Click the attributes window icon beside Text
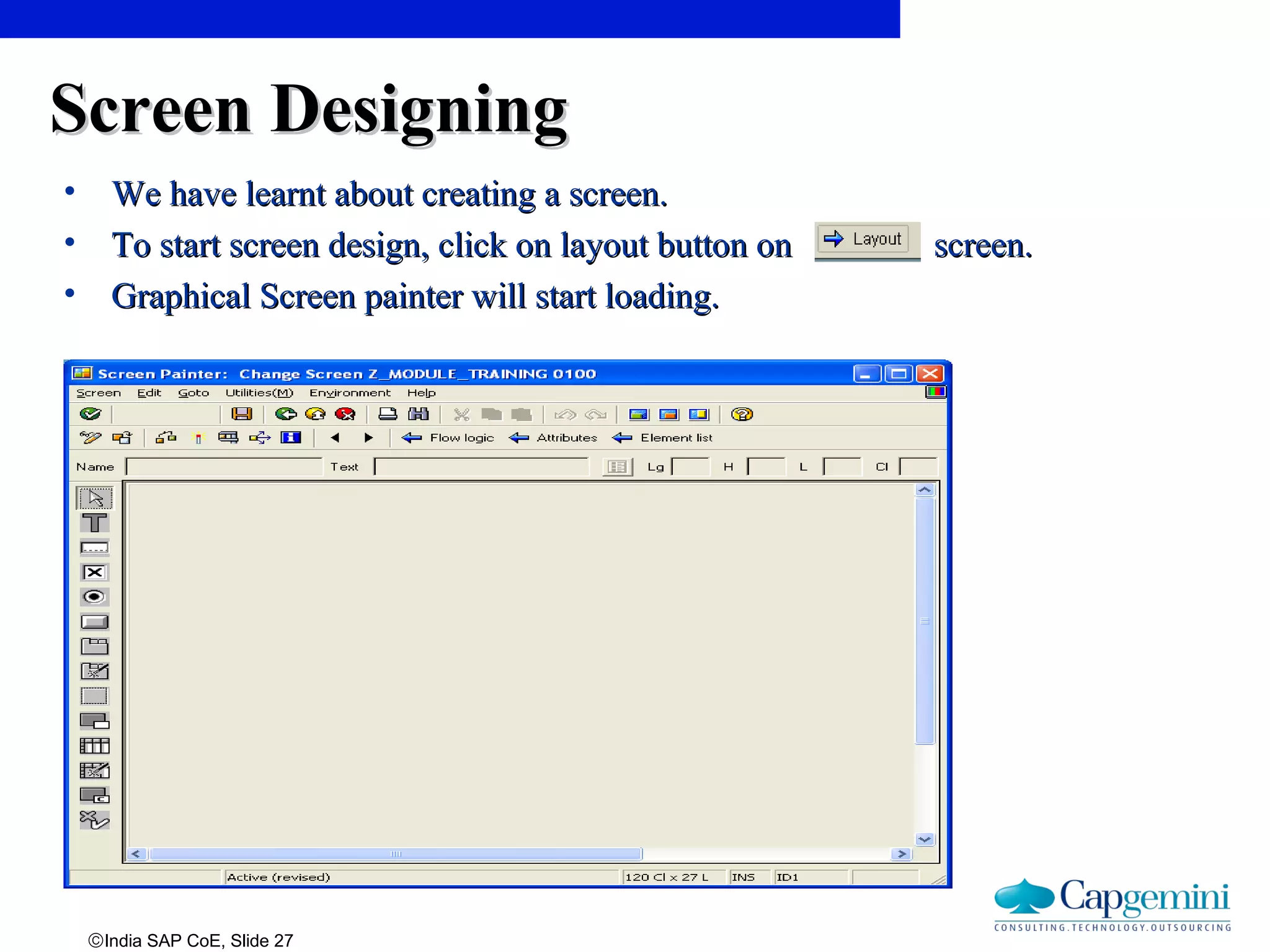 [x=617, y=467]
